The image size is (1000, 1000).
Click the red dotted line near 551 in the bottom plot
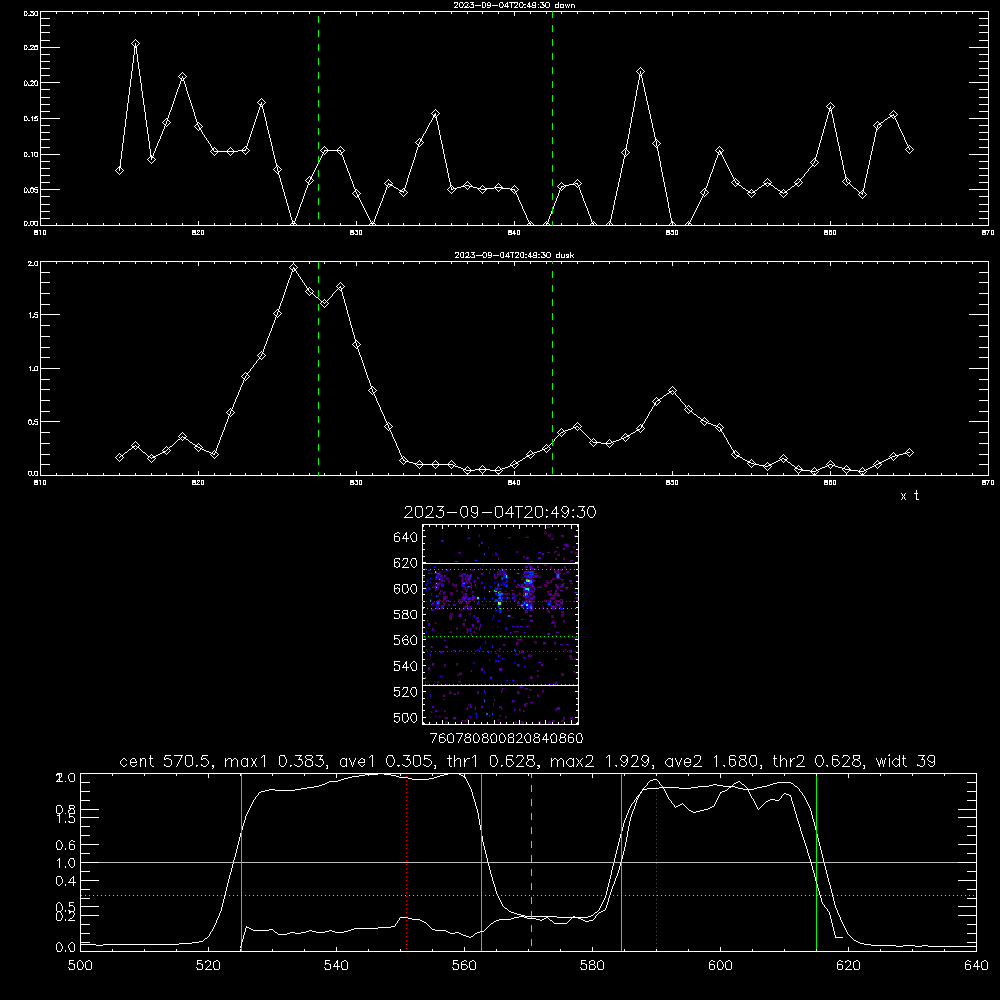click(407, 861)
